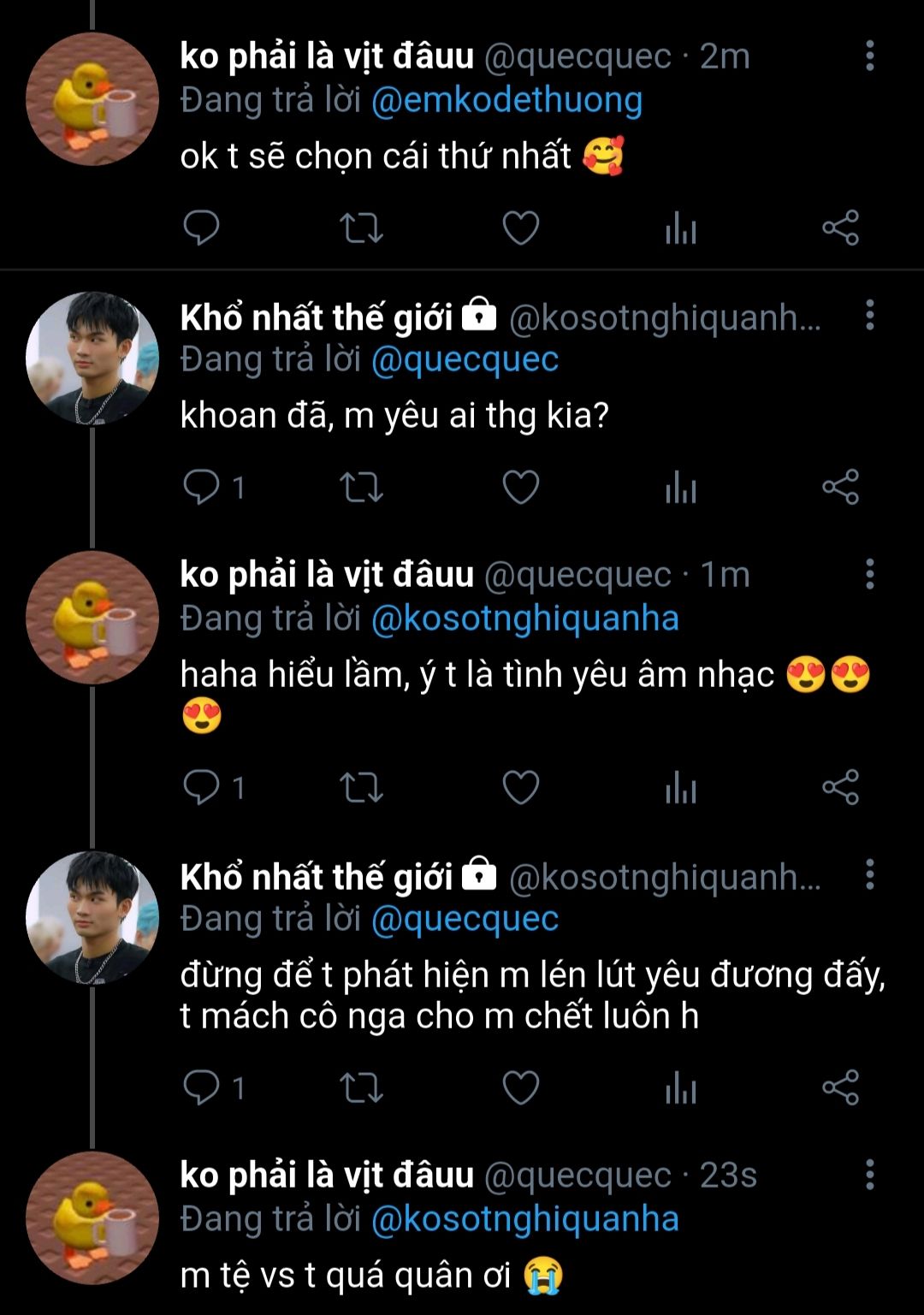Viewport: 924px width, 1315px height.
Task: Share the 'mách cô nga' tweet
Action: click(x=840, y=1088)
